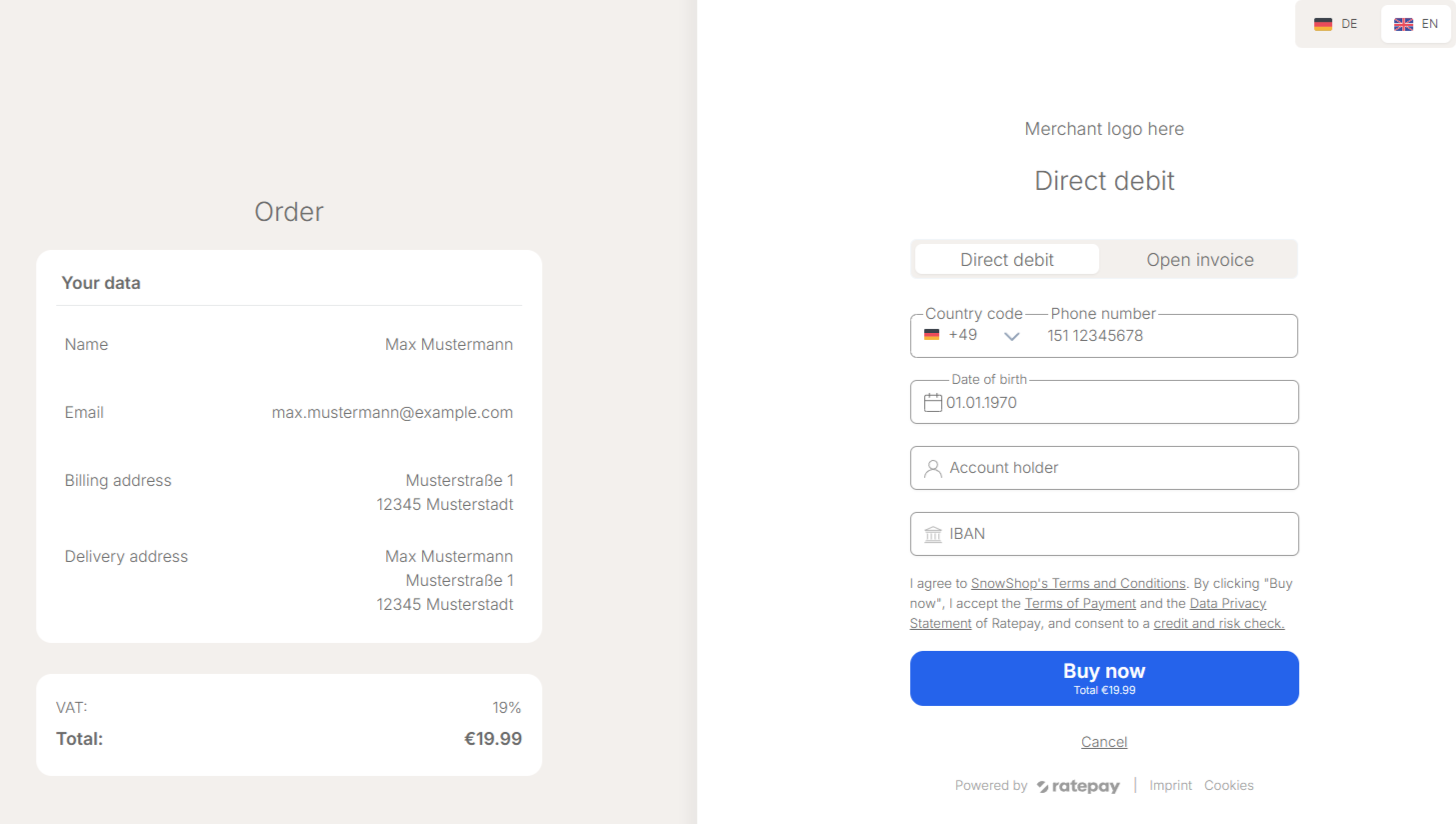1456x824 pixels.
Task: Expand the country code dropdown chevron
Action: coord(1012,336)
